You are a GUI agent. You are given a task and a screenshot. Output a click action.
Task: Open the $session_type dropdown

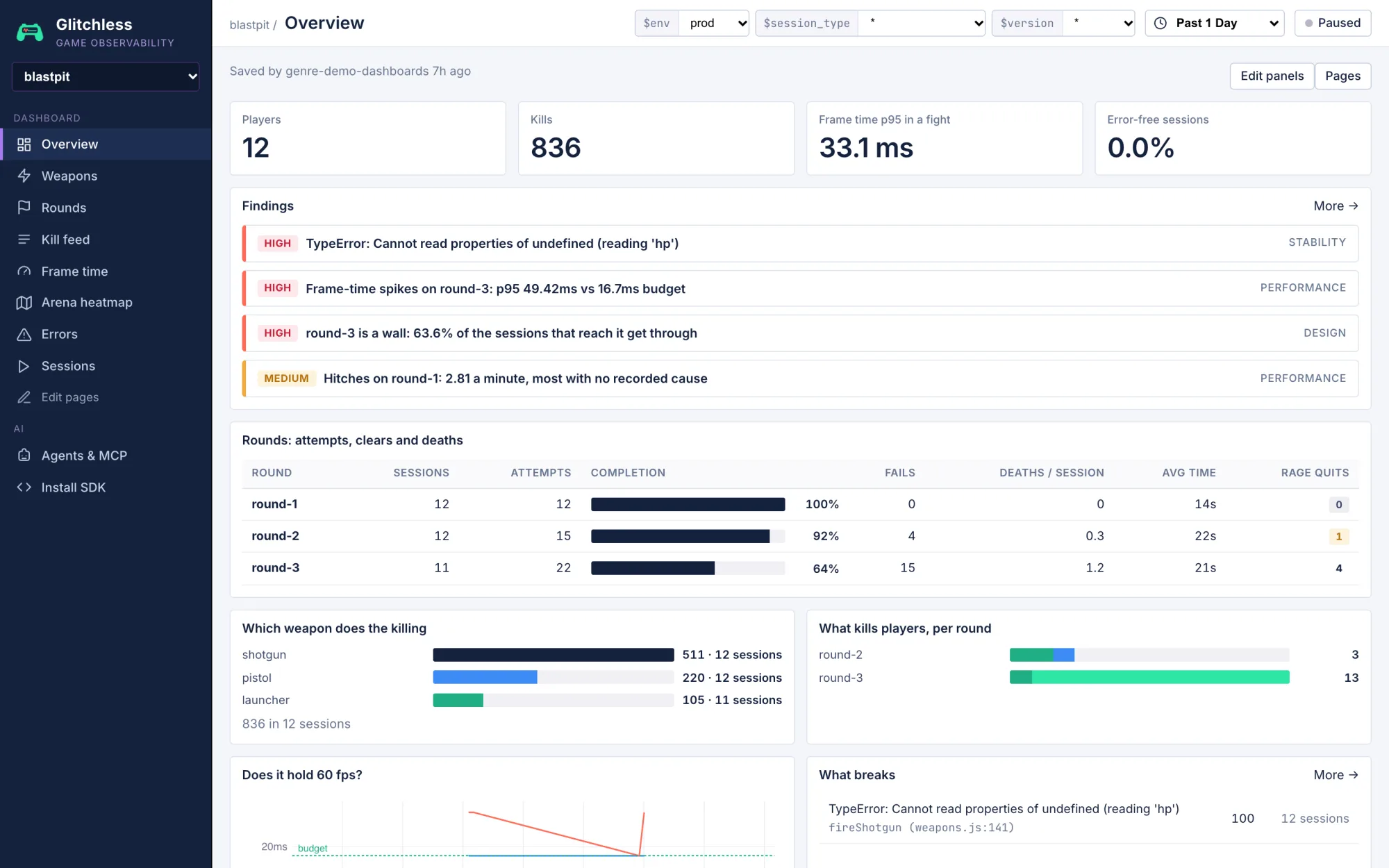point(921,23)
